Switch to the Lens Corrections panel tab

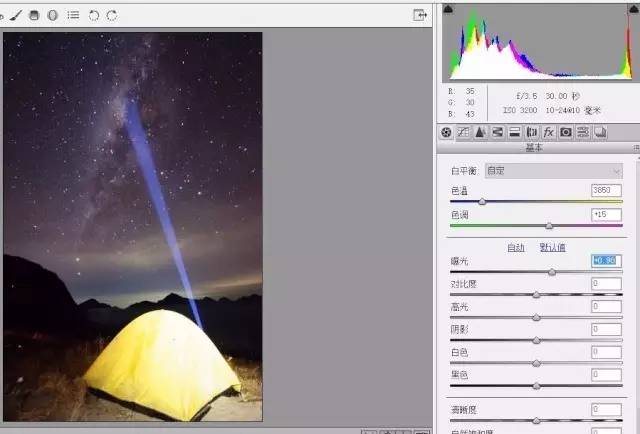(532, 132)
